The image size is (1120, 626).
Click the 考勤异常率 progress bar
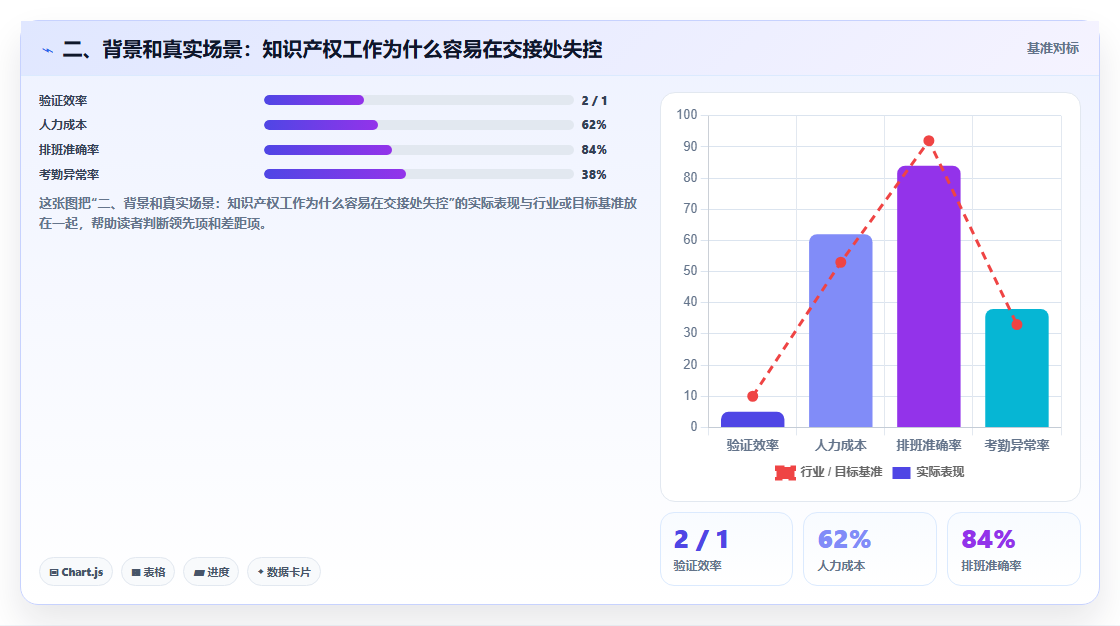click(x=419, y=174)
